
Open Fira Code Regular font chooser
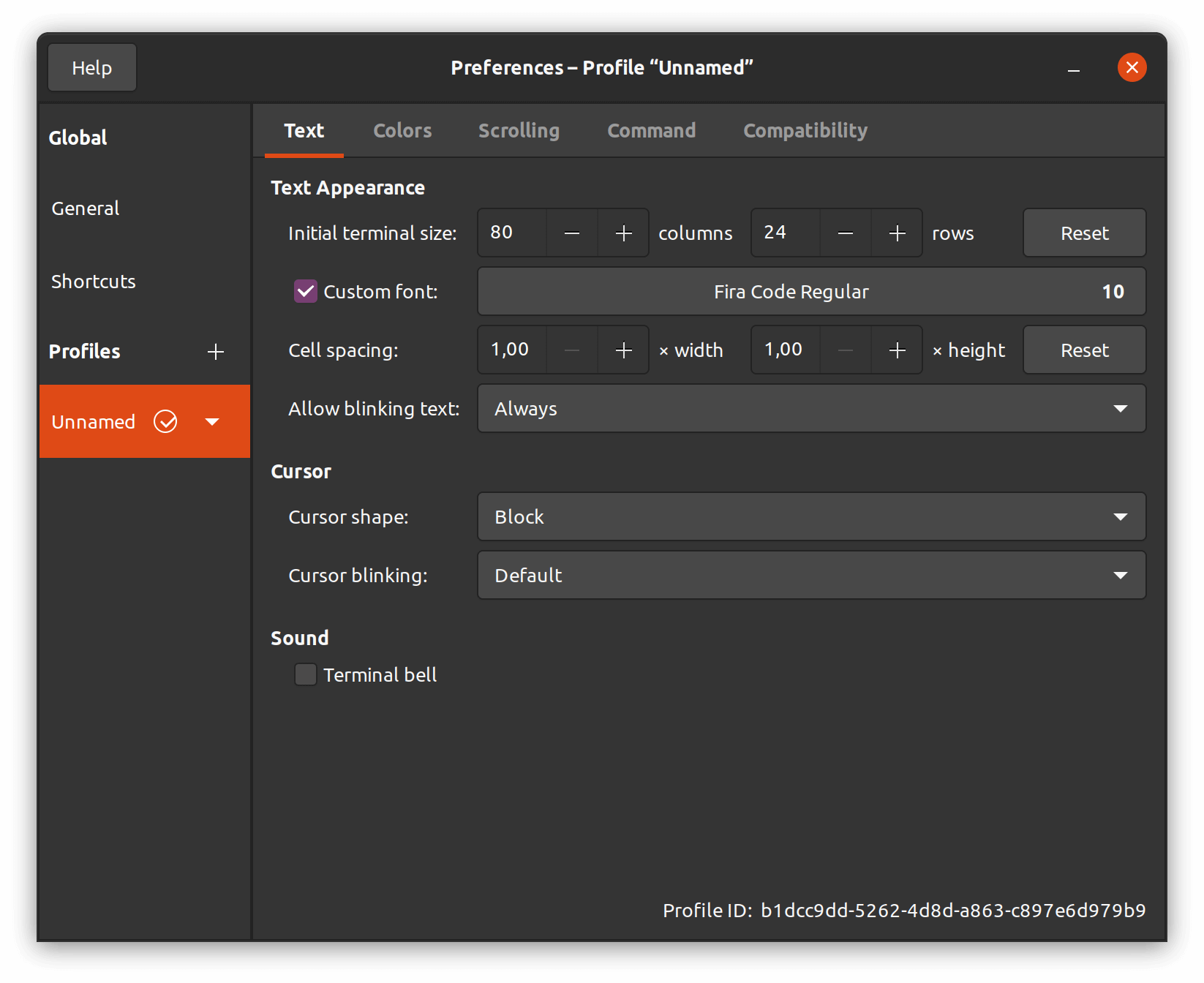[x=811, y=291]
